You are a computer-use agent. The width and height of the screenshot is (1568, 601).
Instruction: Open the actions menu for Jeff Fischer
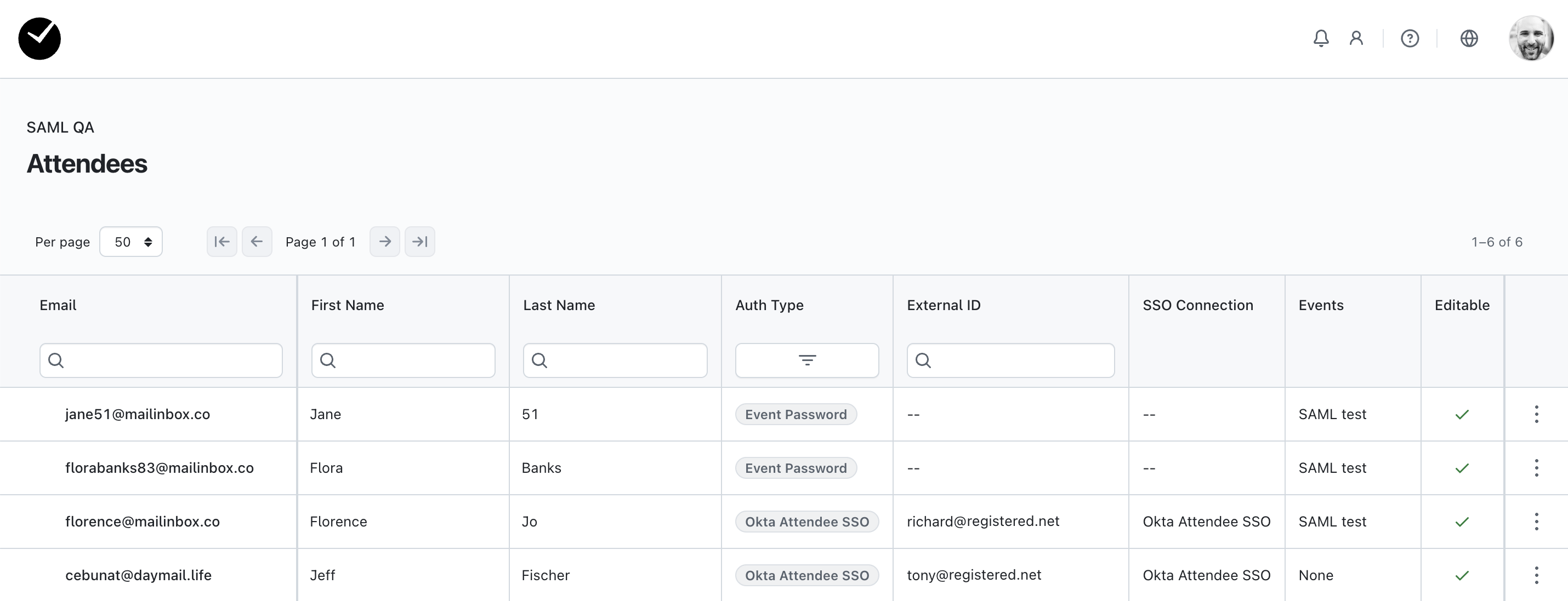click(x=1536, y=575)
